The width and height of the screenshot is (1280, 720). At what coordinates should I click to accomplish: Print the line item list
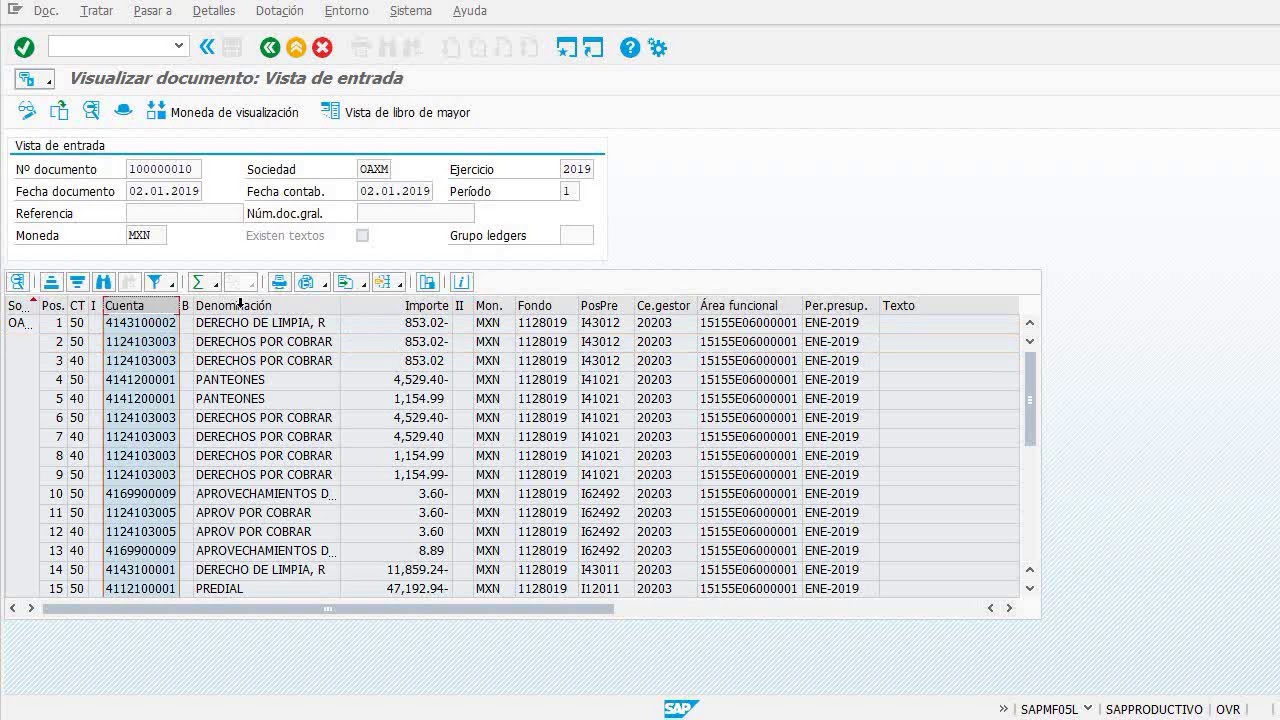279,282
